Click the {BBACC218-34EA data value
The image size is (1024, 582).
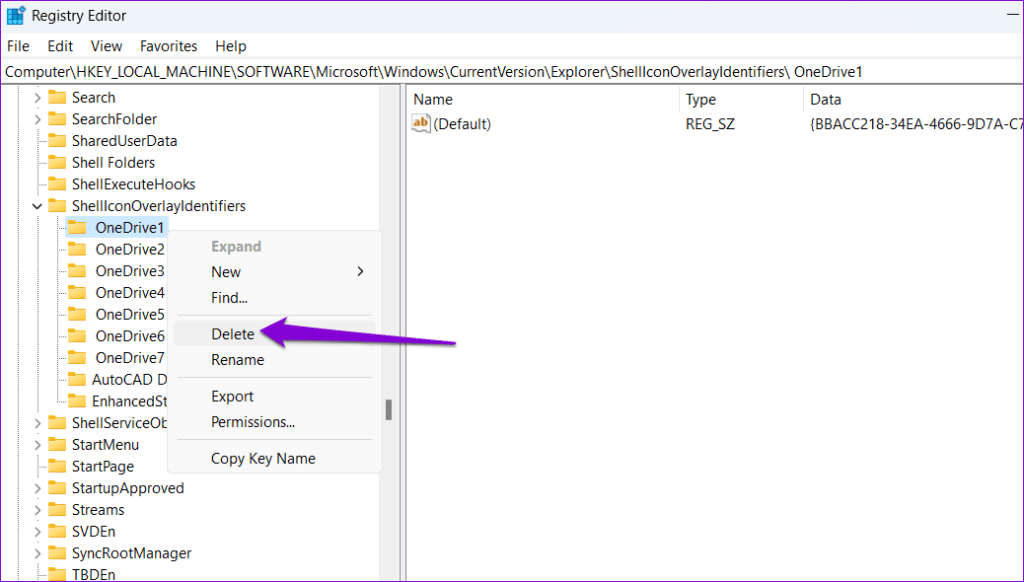tap(916, 123)
